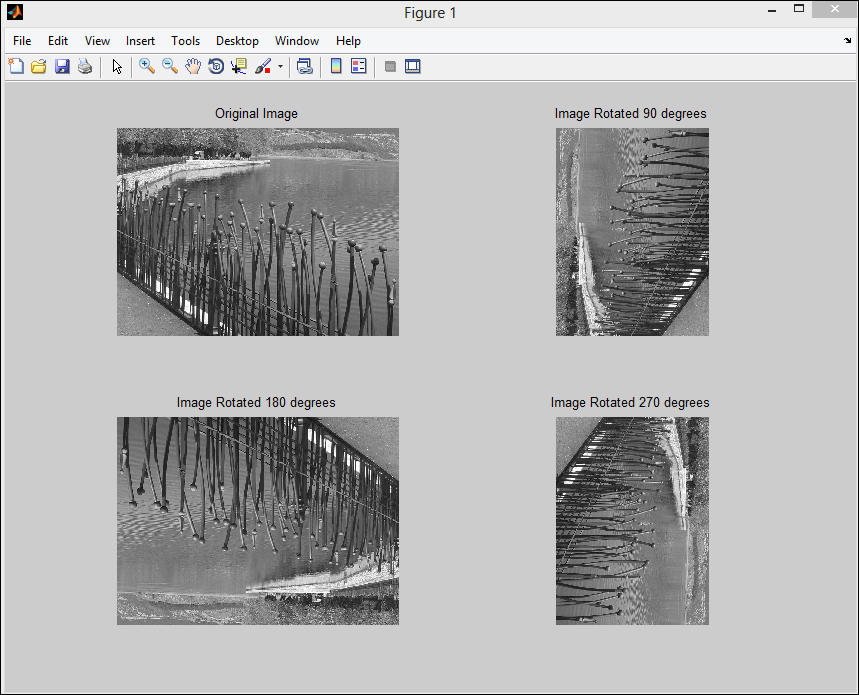Print the figure with the printer icon

click(x=85, y=66)
